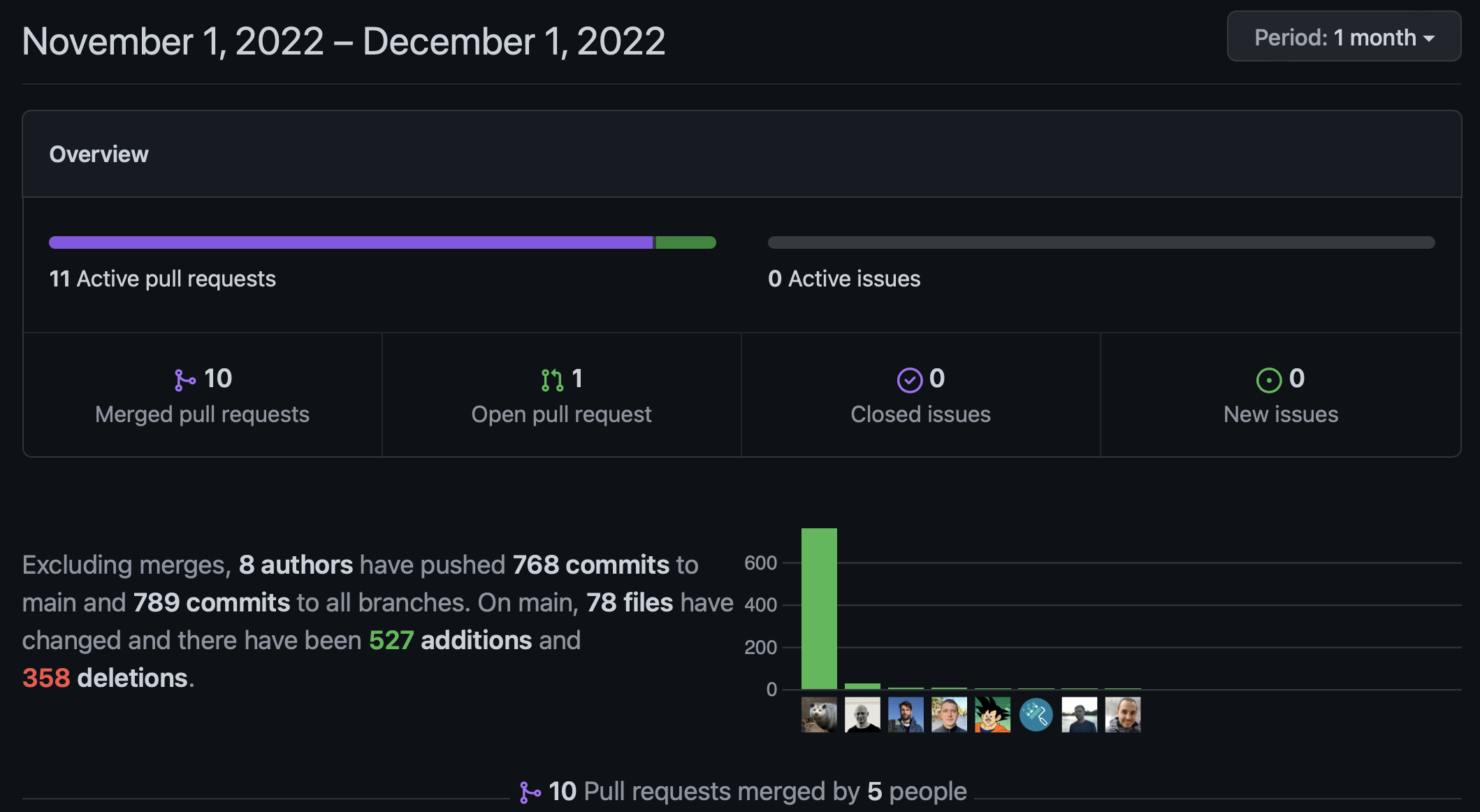Click the last avatar of smiling man
Image resolution: width=1480 pixels, height=812 pixels.
[1122, 714]
